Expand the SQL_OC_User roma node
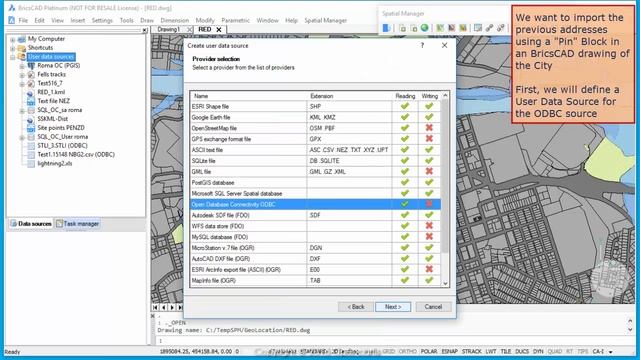The height and width of the screenshot is (360, 640). (x=22, y=137)
